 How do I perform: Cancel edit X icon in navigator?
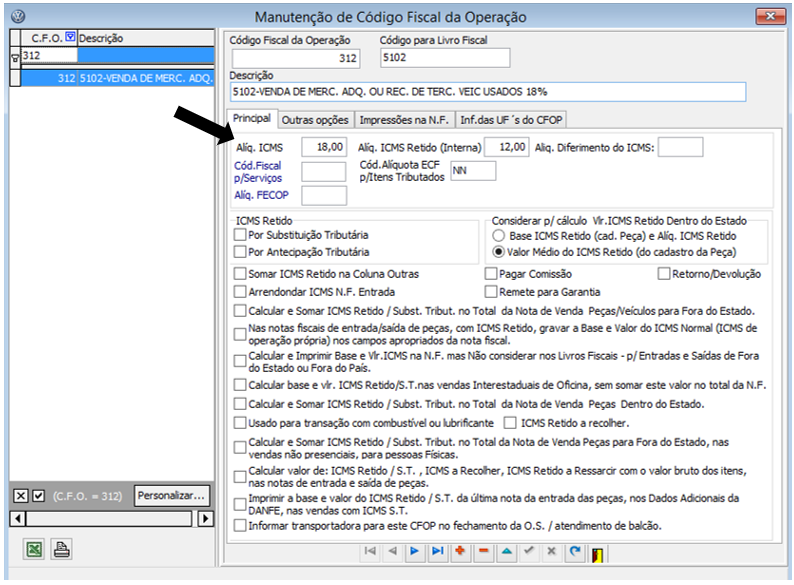coord(551,551)
